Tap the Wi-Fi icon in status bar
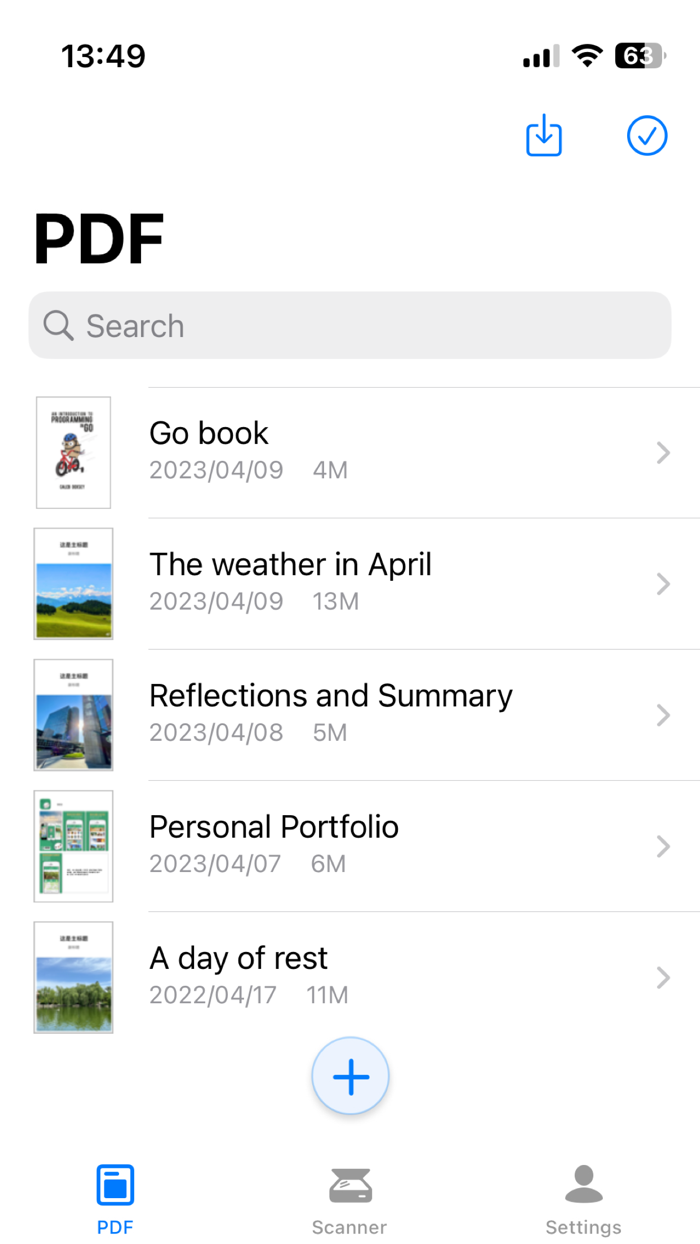Image resolution: width=700 pixels, height=1244 pixels. pyautogui.click(x=586, y=56)
